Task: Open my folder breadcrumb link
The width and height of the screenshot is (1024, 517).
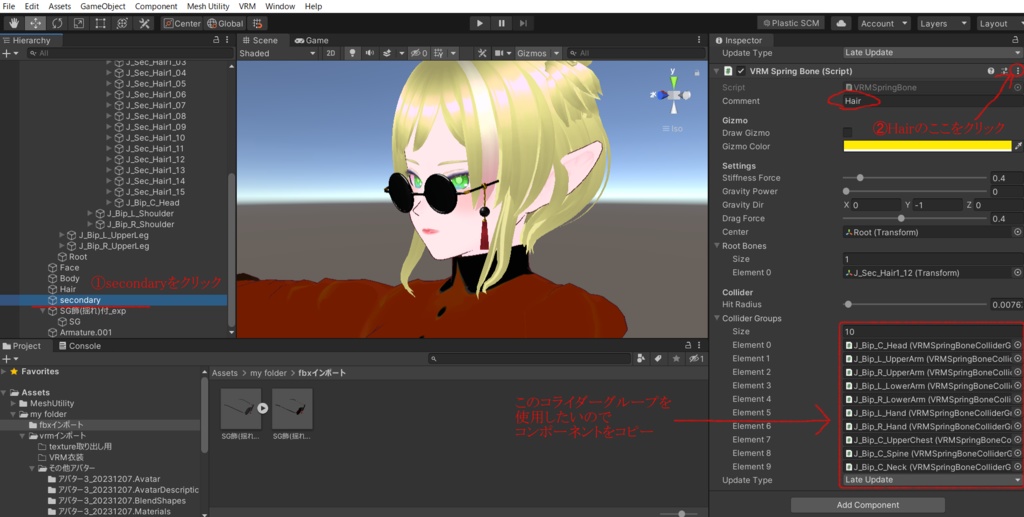Action: coord(268,373)
